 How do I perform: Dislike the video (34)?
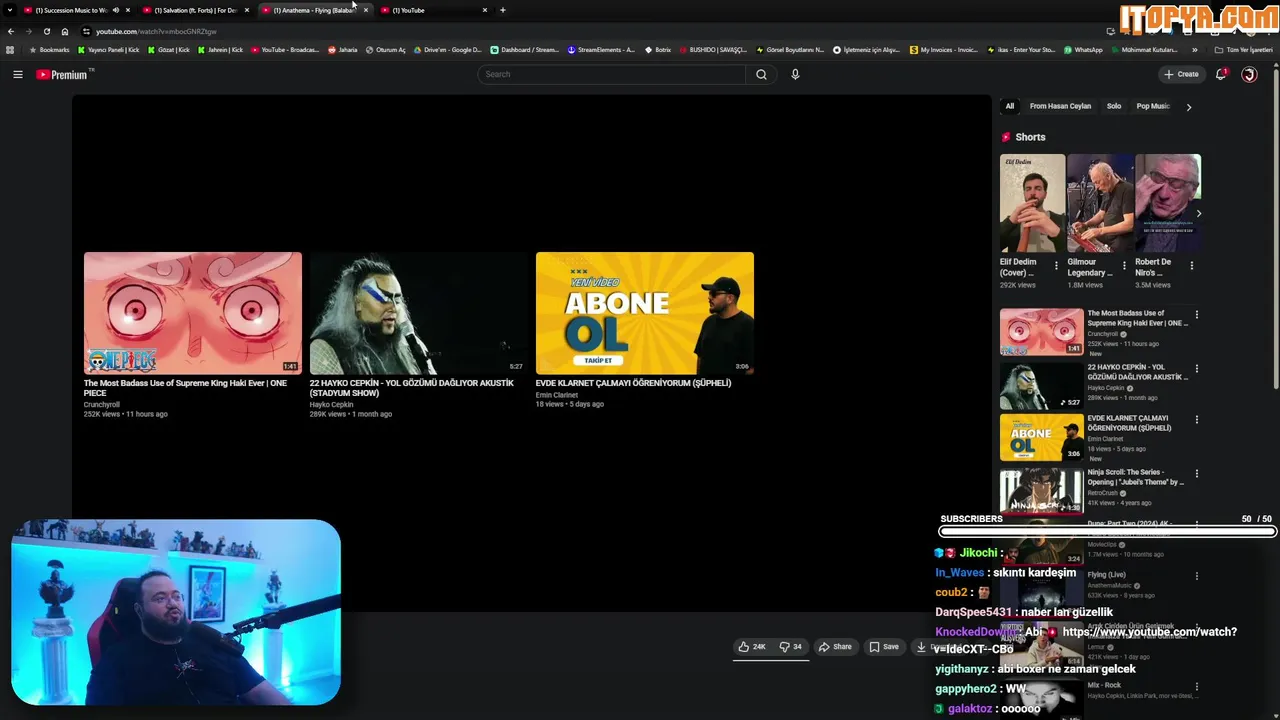coord(790,647)
